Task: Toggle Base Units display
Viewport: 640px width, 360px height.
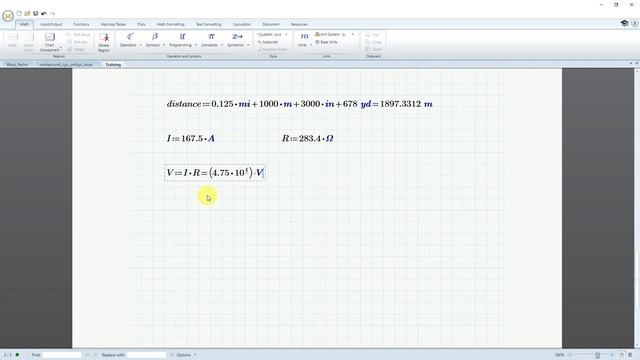Action: point(327,42)
